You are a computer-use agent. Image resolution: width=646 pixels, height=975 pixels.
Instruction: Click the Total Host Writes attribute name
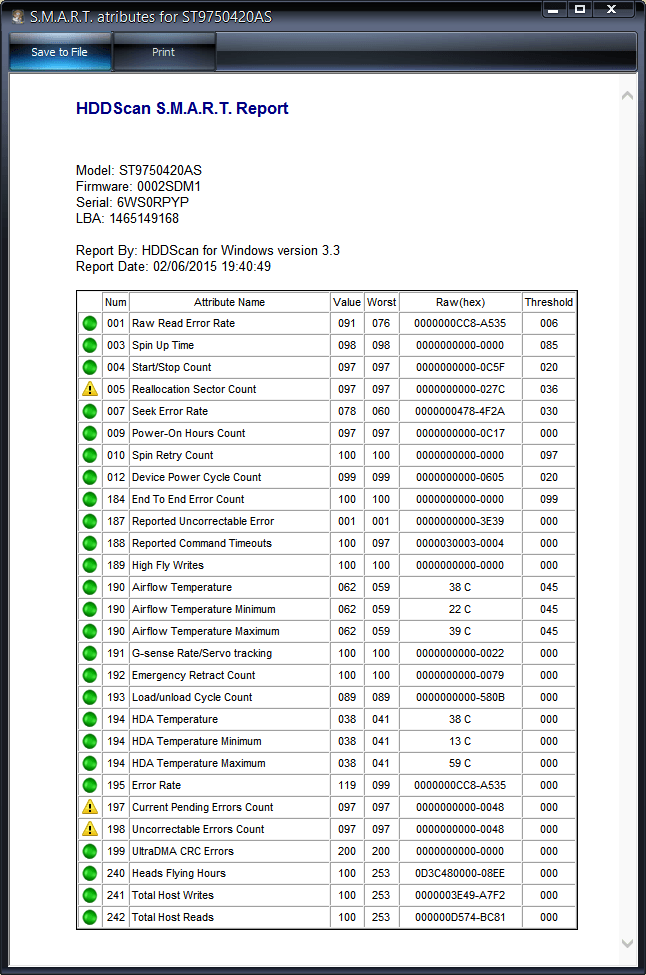pyautogui.click(x=173, y=895)
